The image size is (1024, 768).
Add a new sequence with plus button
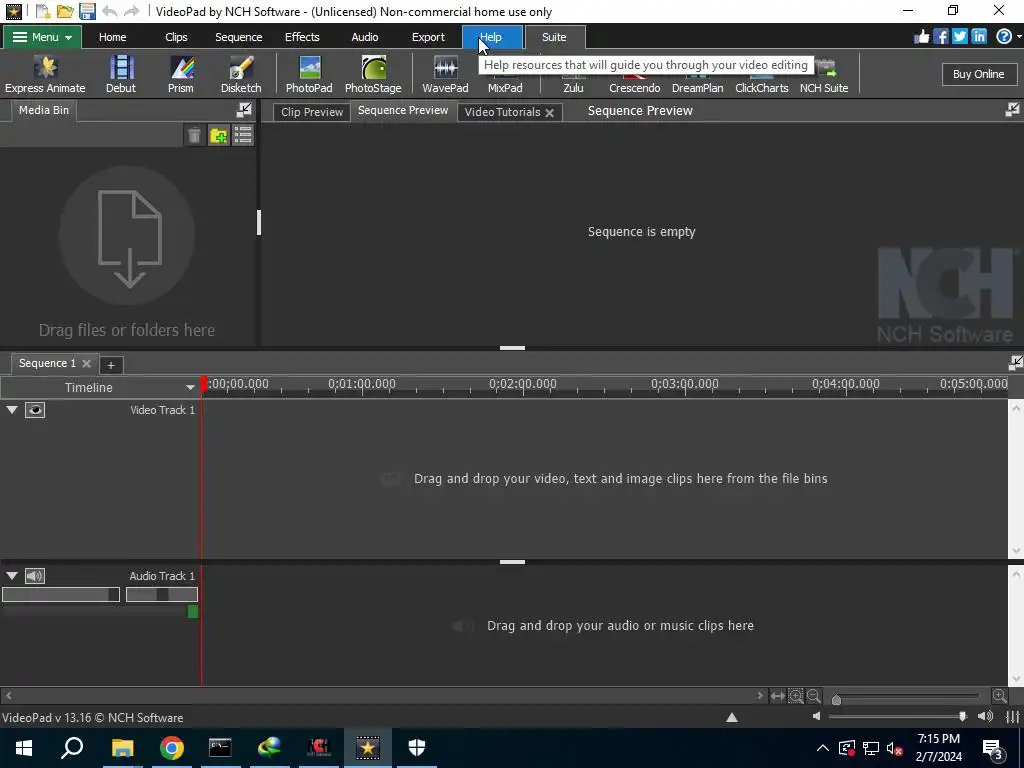110,364
